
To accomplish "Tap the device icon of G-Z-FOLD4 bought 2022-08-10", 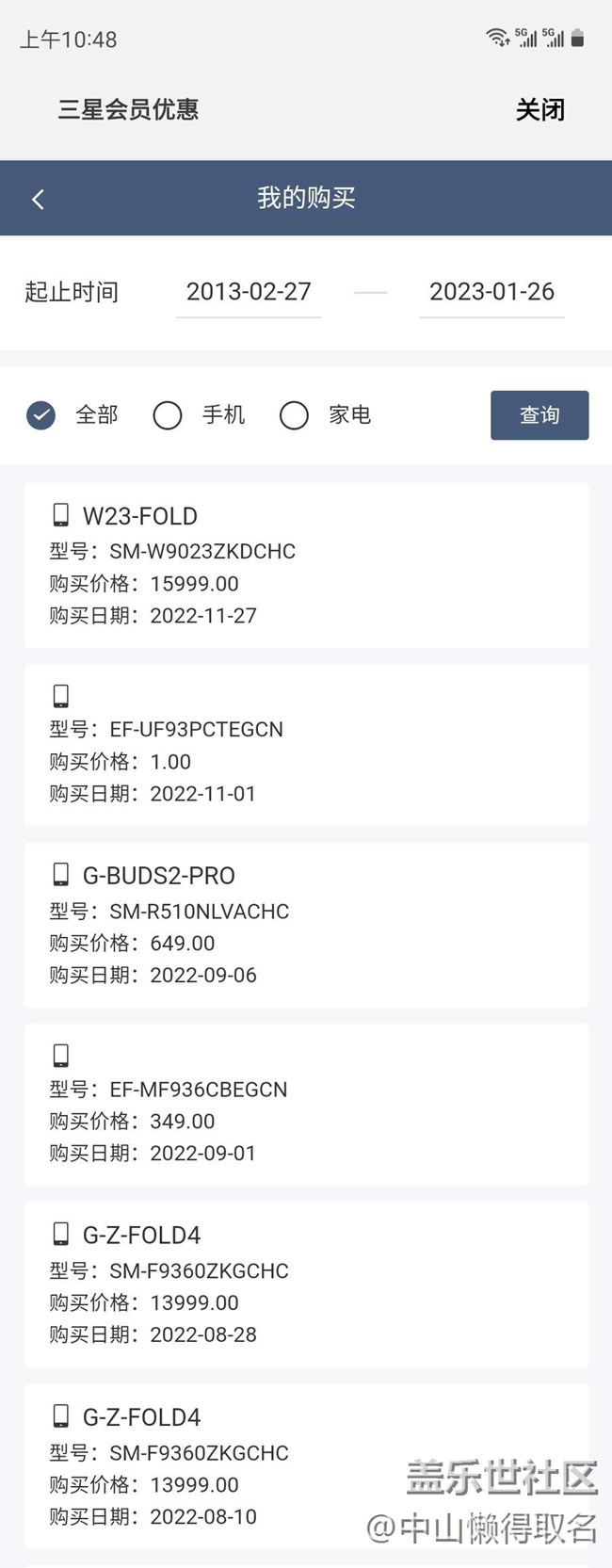I will [x=61, y=1415].
